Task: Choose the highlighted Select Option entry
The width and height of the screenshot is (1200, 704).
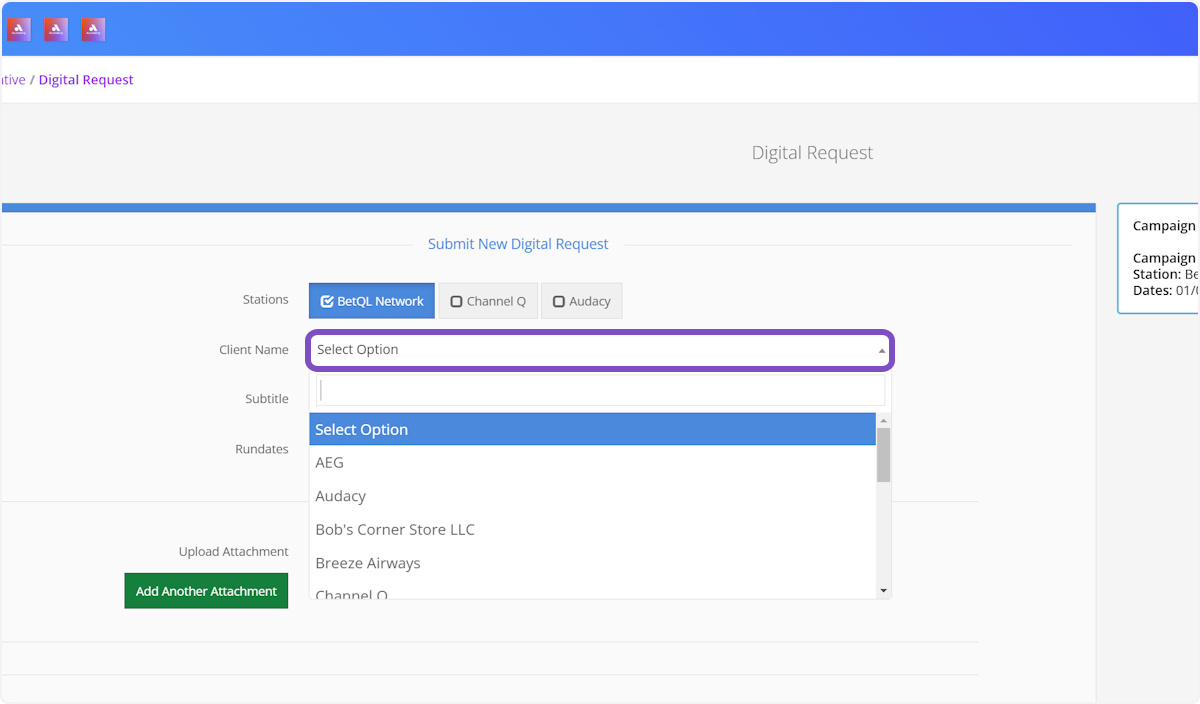Action: (592, 430)
